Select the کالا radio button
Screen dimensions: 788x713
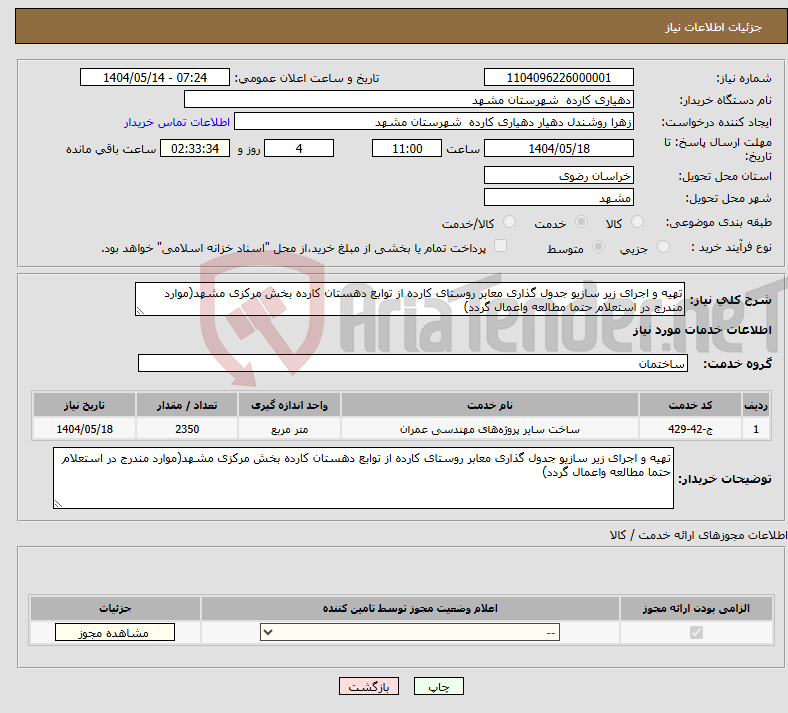(637, 222)
